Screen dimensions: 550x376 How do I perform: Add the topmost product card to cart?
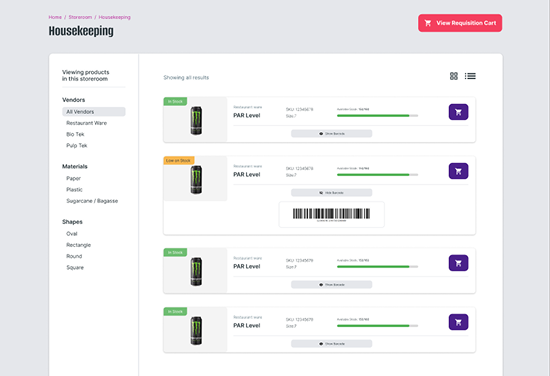458,112
